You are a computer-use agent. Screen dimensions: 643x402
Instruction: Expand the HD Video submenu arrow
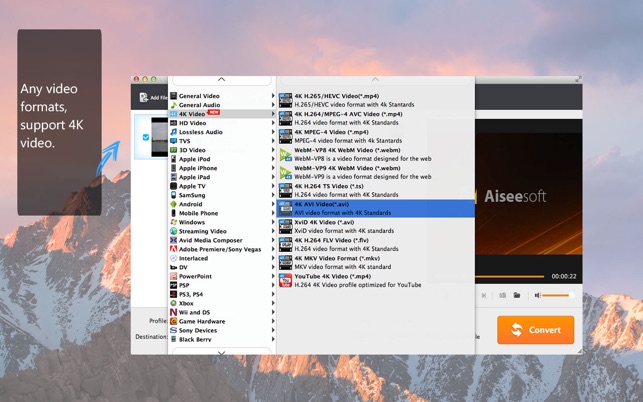click(x=273, y=123)
